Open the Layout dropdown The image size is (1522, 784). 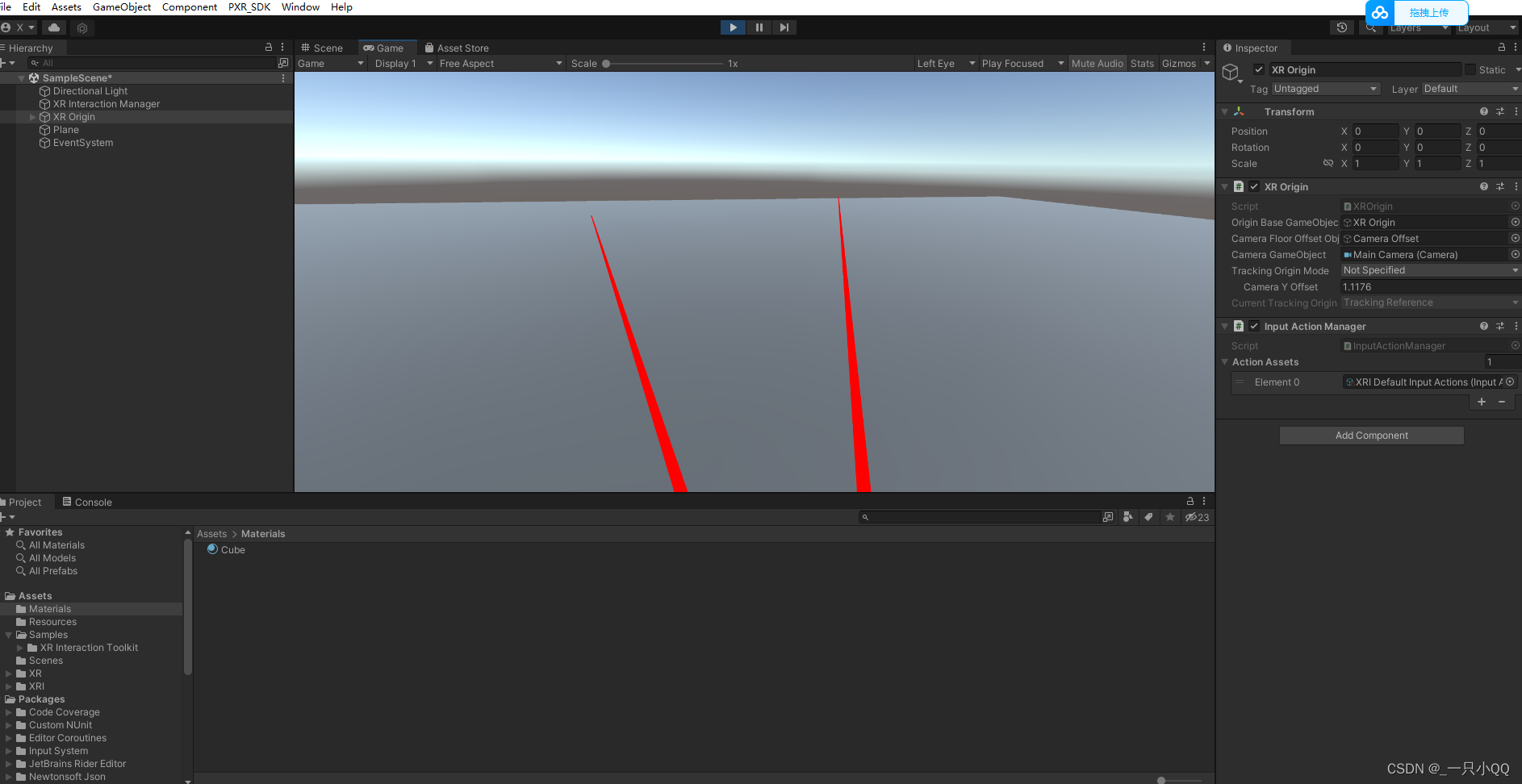(1487, 28)
